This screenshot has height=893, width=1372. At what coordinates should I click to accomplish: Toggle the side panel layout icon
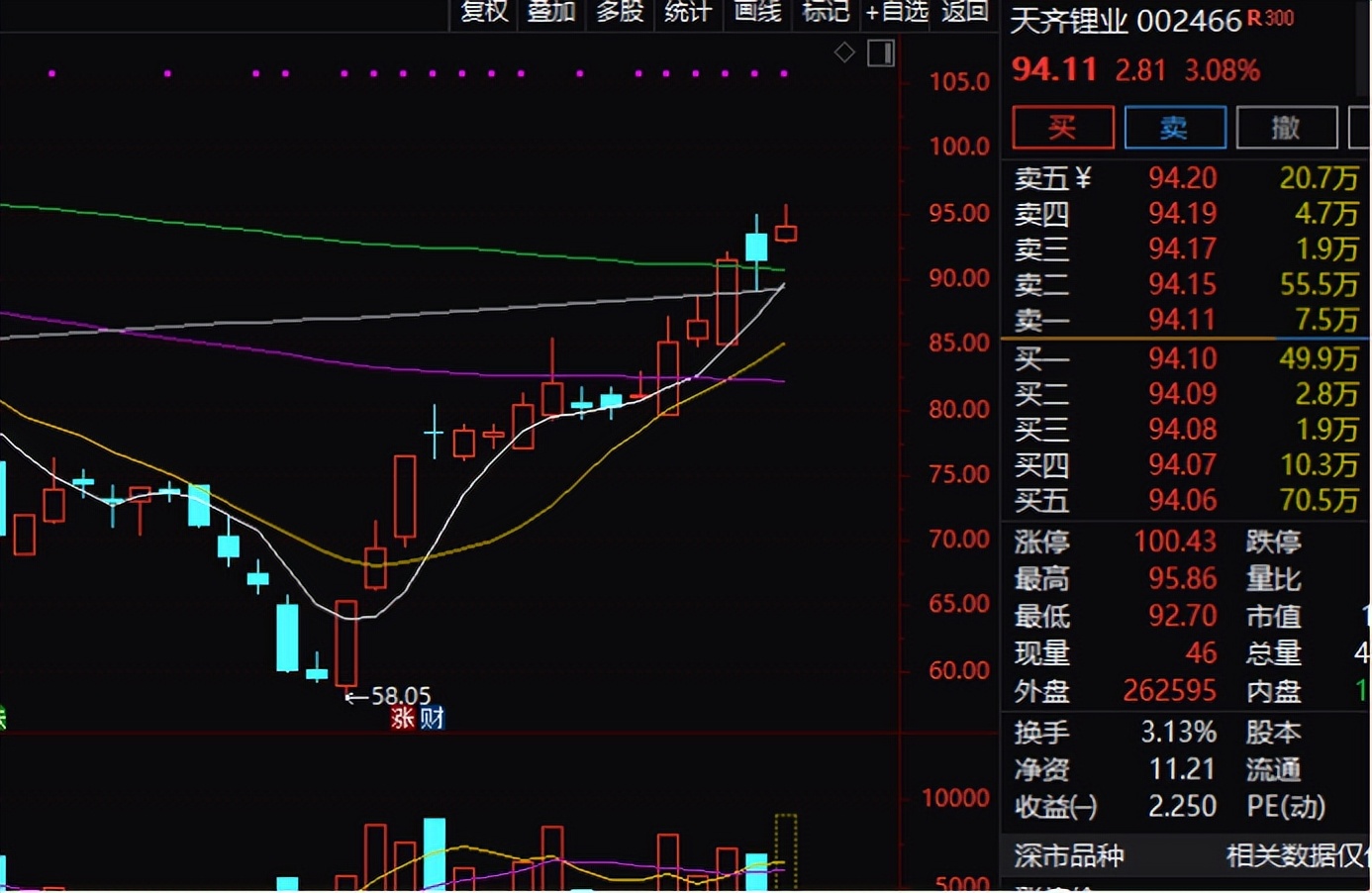pos(881,52)
